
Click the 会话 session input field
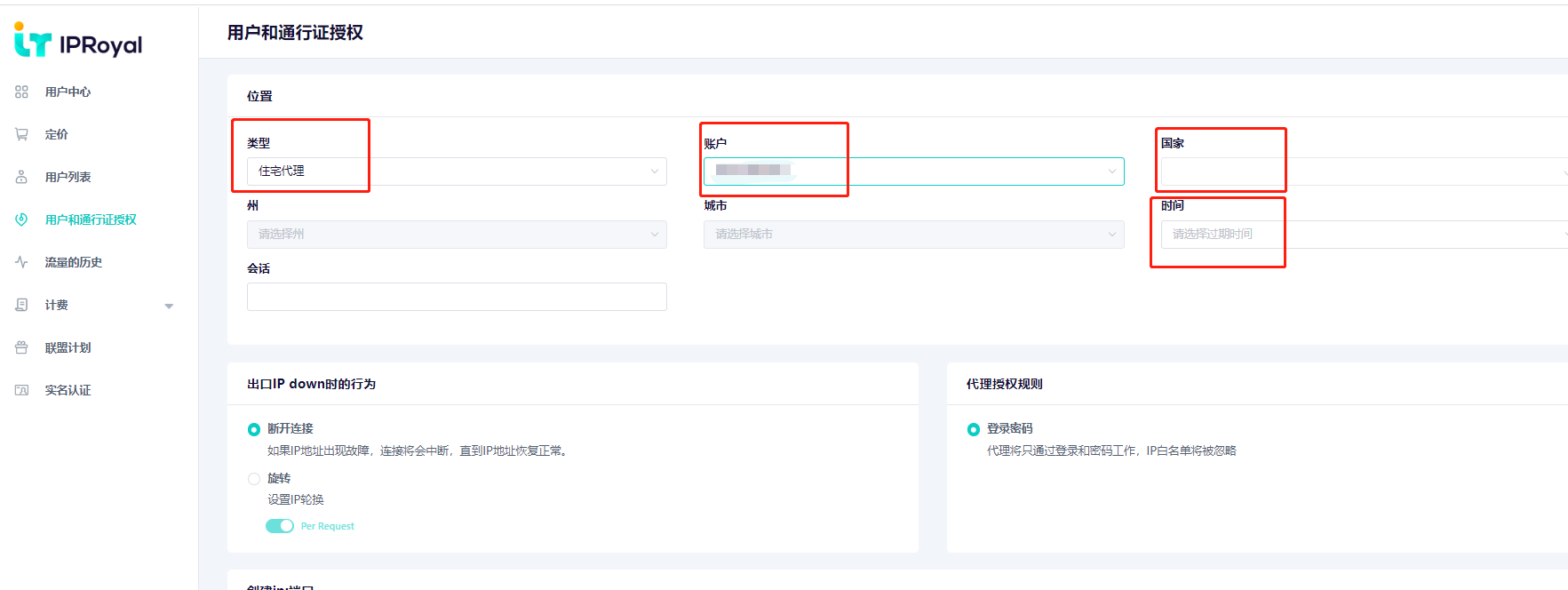tap(457, 297)
